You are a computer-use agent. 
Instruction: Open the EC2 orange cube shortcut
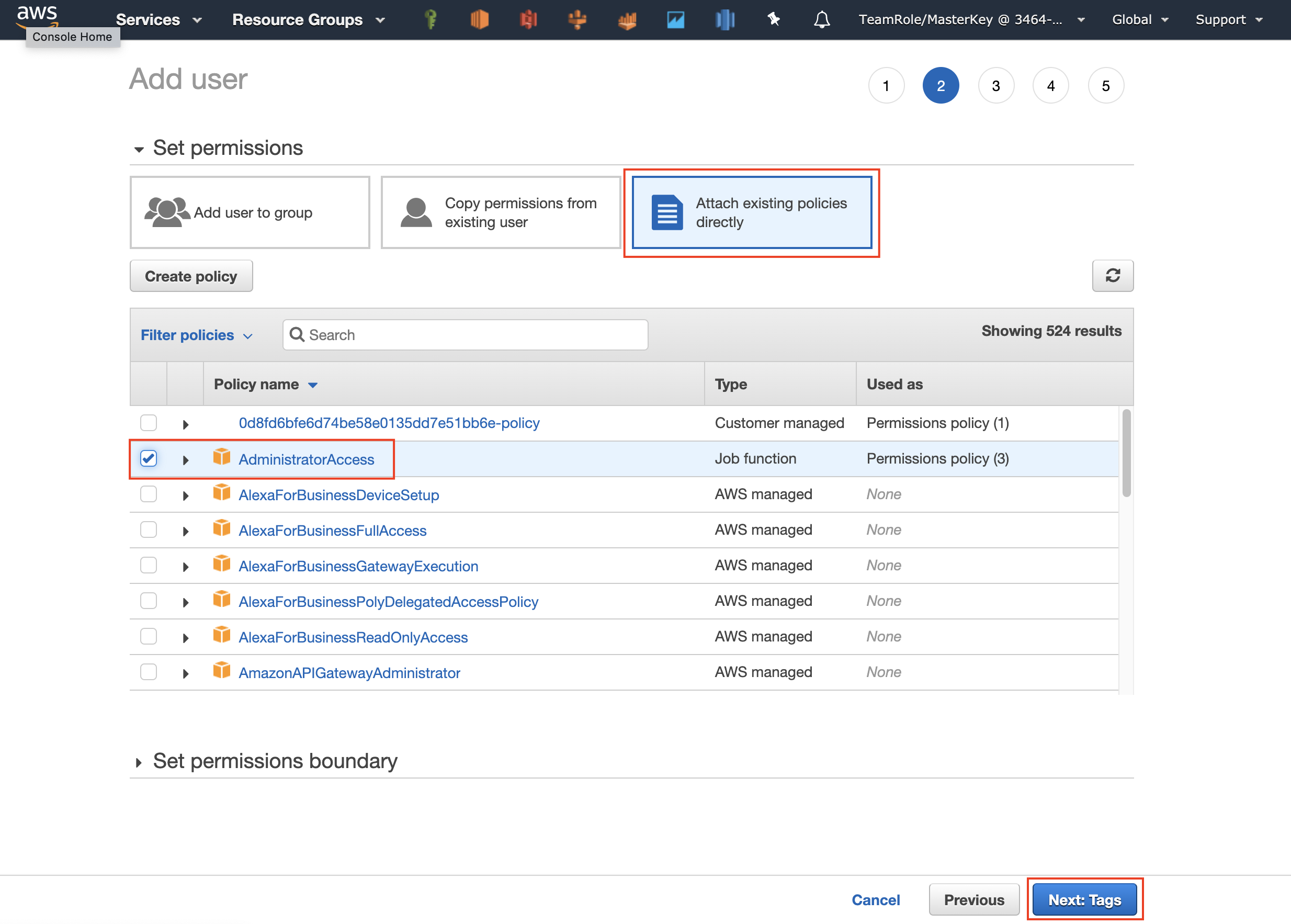[x=480, y=20]
